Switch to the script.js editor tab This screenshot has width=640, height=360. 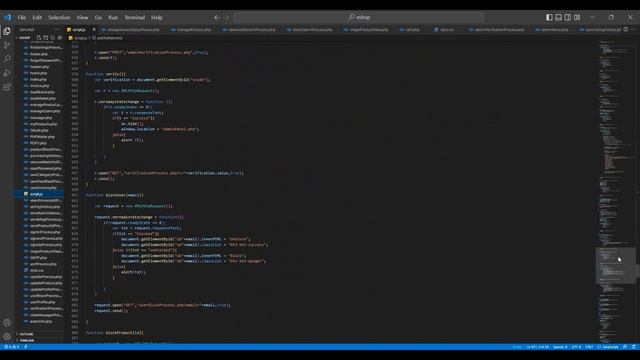pos(79,30)
